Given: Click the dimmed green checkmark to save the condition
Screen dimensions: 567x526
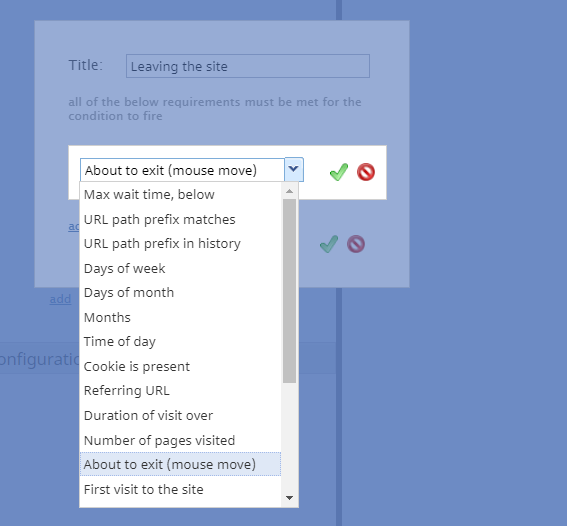Looking at the screenshot, I should [x=329, y=244].
